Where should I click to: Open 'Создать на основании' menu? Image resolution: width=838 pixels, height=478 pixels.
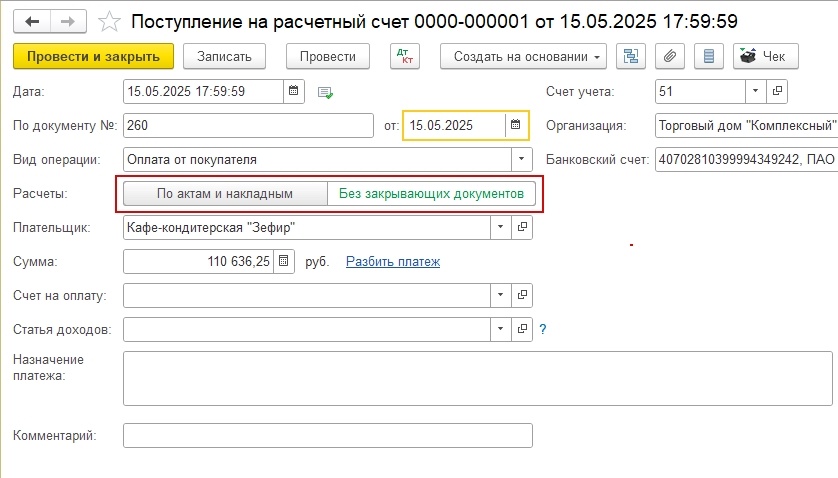[x=523, y=56]
